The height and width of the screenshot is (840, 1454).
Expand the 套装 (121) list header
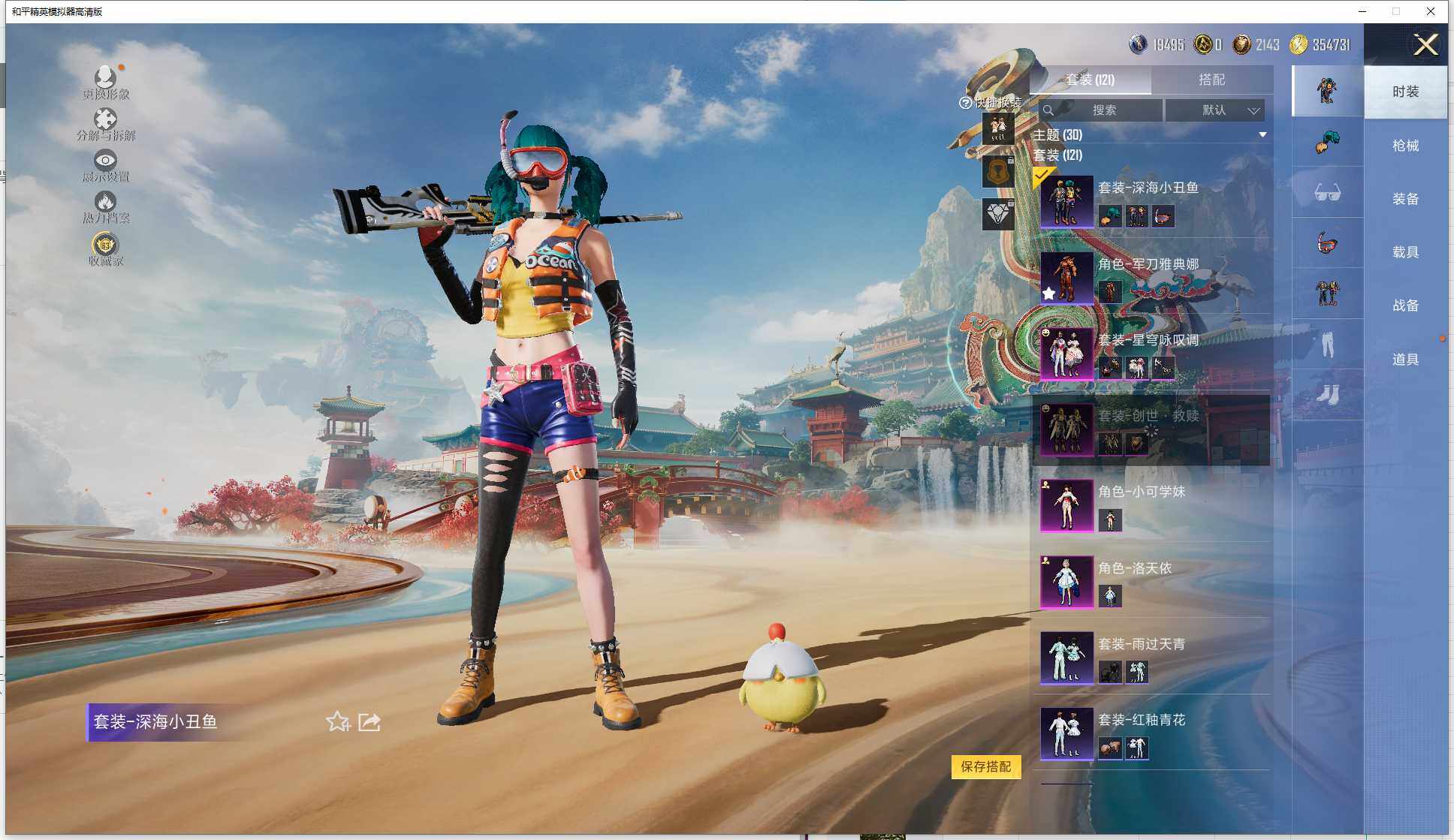1057,155
